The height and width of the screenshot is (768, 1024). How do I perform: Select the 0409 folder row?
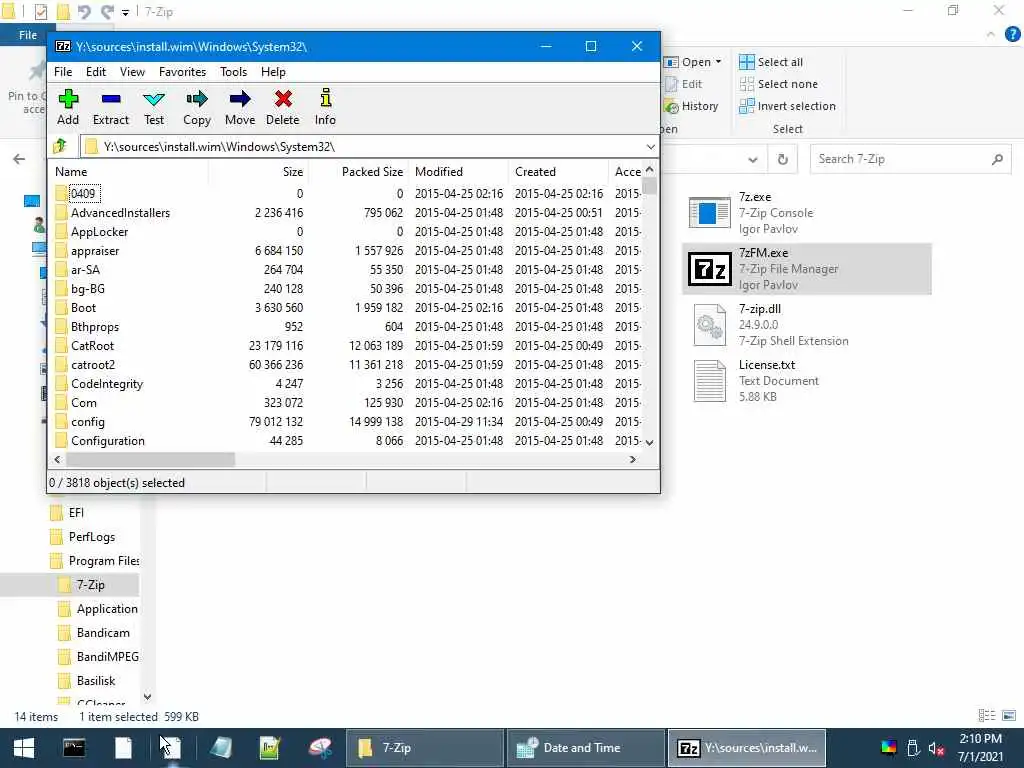346,193
